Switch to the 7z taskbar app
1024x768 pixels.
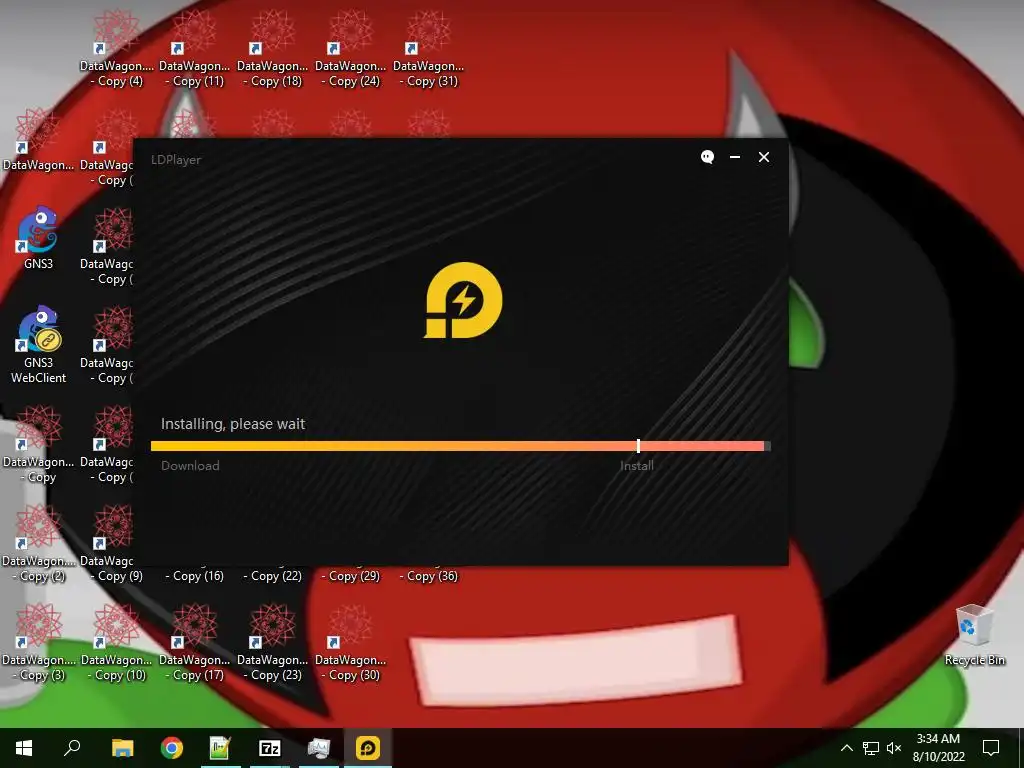270,748
